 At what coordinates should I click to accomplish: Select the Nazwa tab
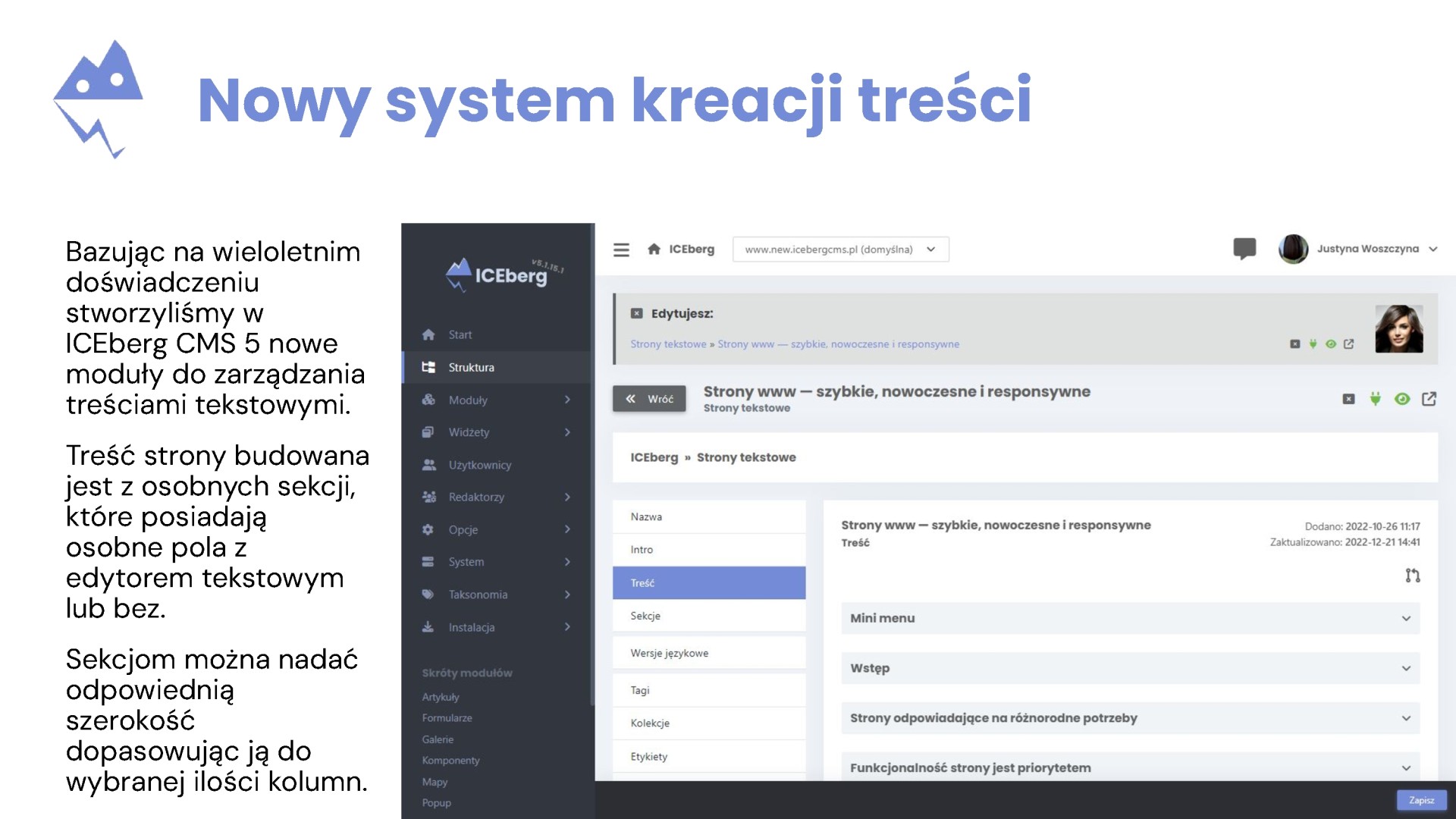tap(709, 516)
